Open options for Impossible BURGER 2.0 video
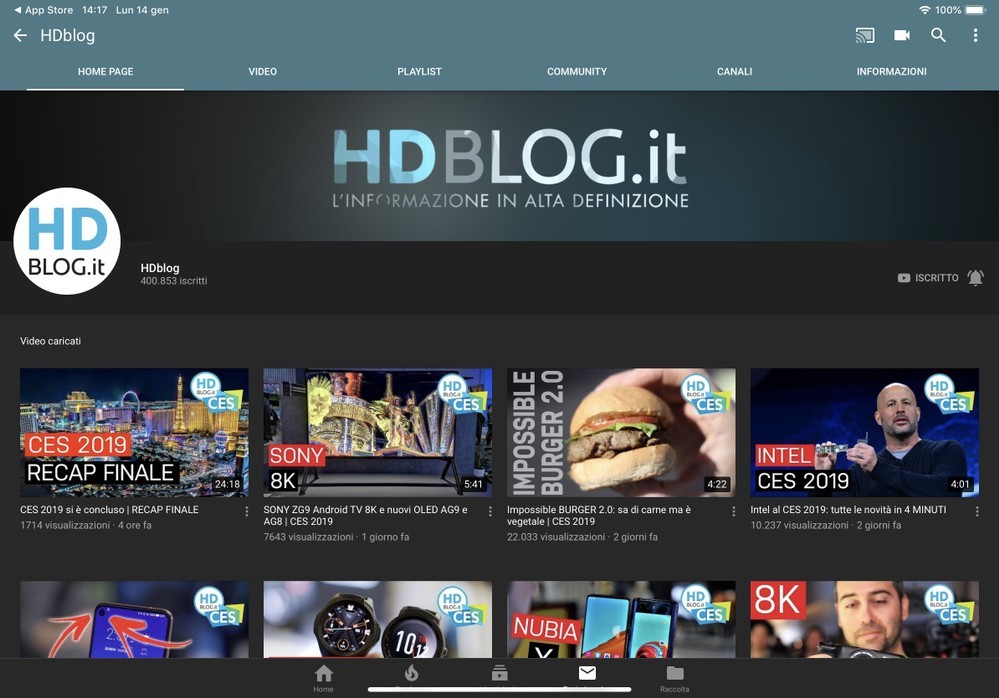 point(733,511)
